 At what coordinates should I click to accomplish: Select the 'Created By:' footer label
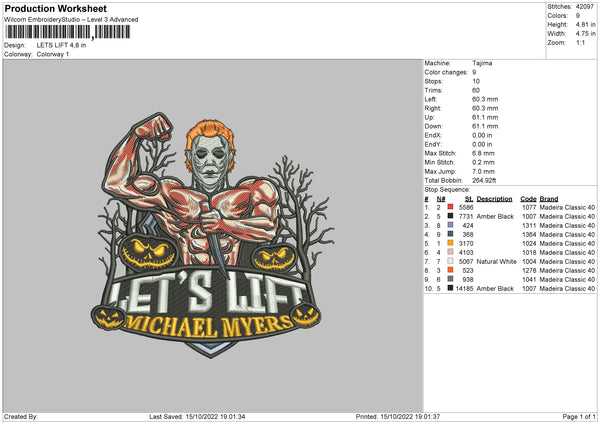[21, 417]
